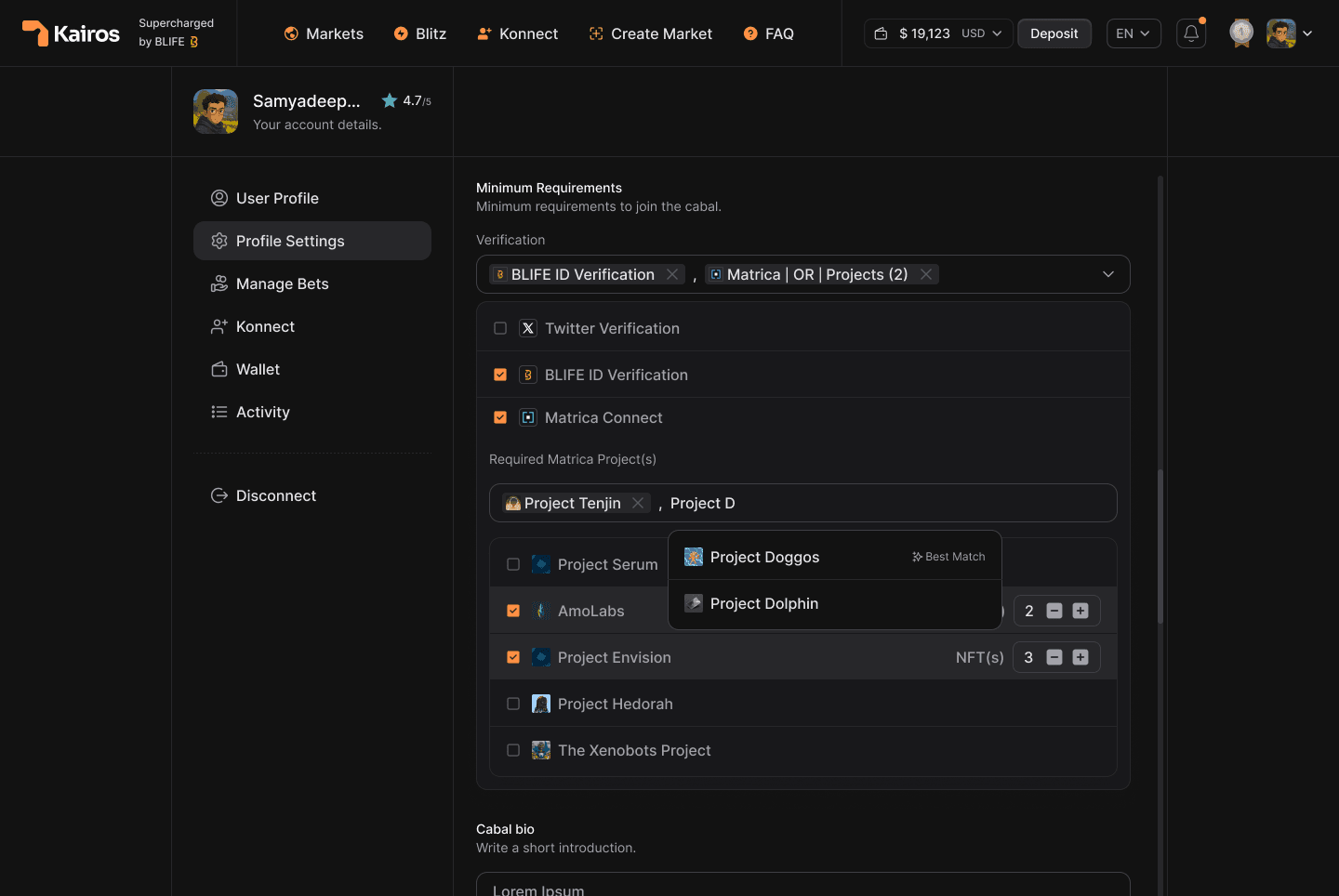The image size is (1339, 896).
Task: Uncheck Matrica Connect checkbox
Action: (x=500, y=417)
